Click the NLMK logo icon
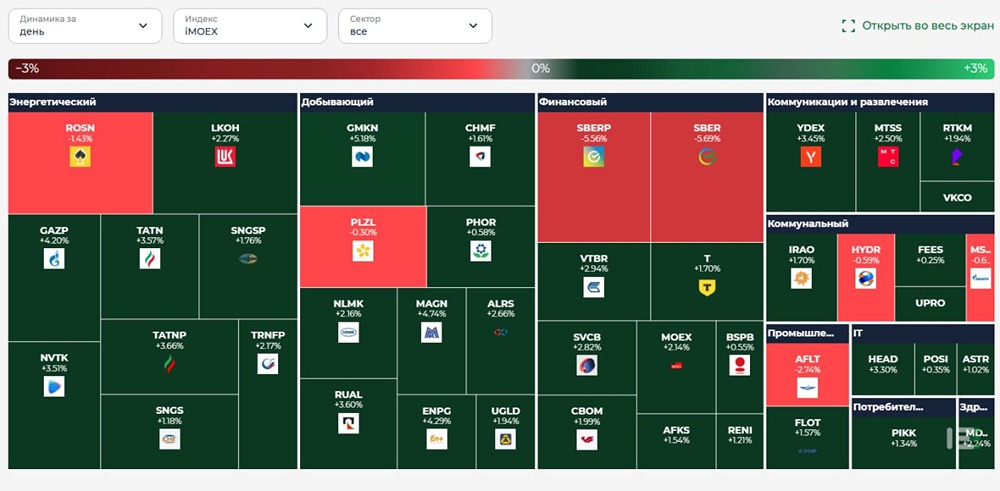The width and height of the screenshot is (1000, 491). pyautogui.click(x=348, y=332)
